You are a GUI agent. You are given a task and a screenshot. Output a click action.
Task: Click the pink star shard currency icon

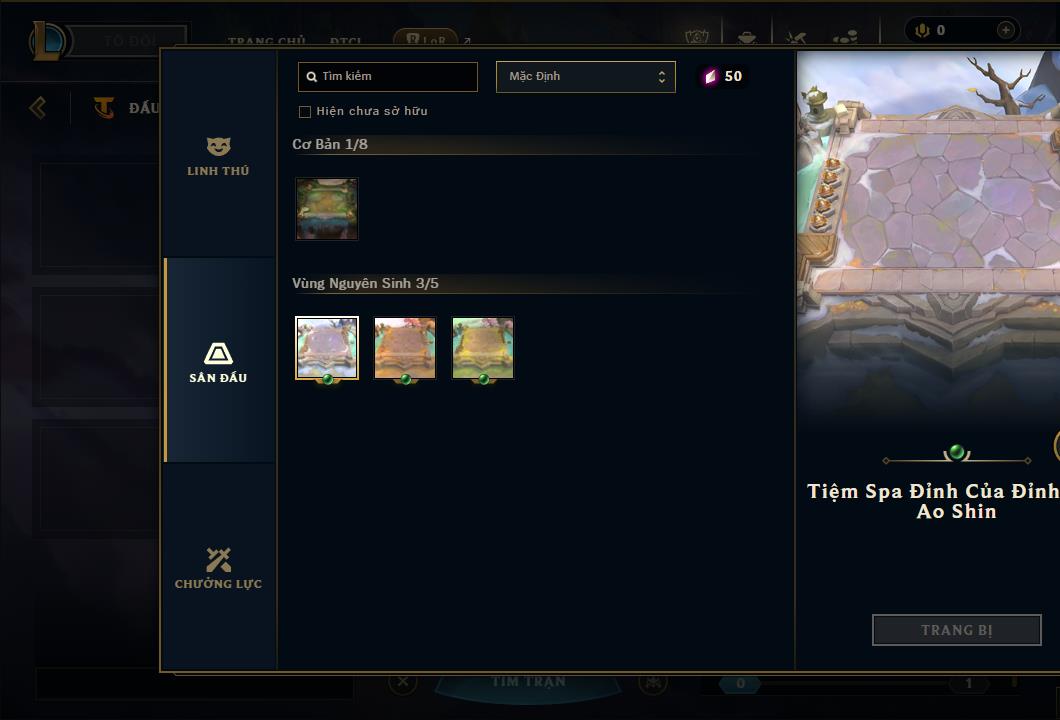coord(710,76)
